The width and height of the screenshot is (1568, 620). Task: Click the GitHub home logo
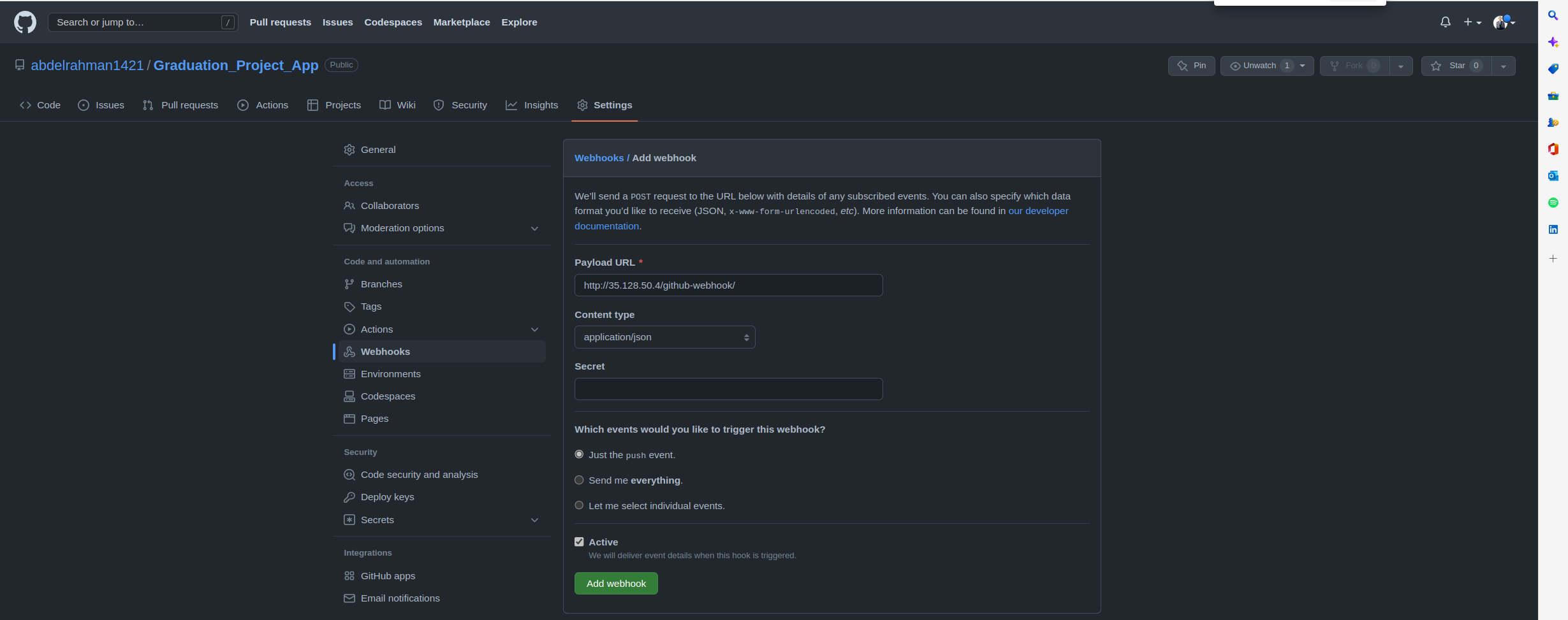click(x=24, y=22)
